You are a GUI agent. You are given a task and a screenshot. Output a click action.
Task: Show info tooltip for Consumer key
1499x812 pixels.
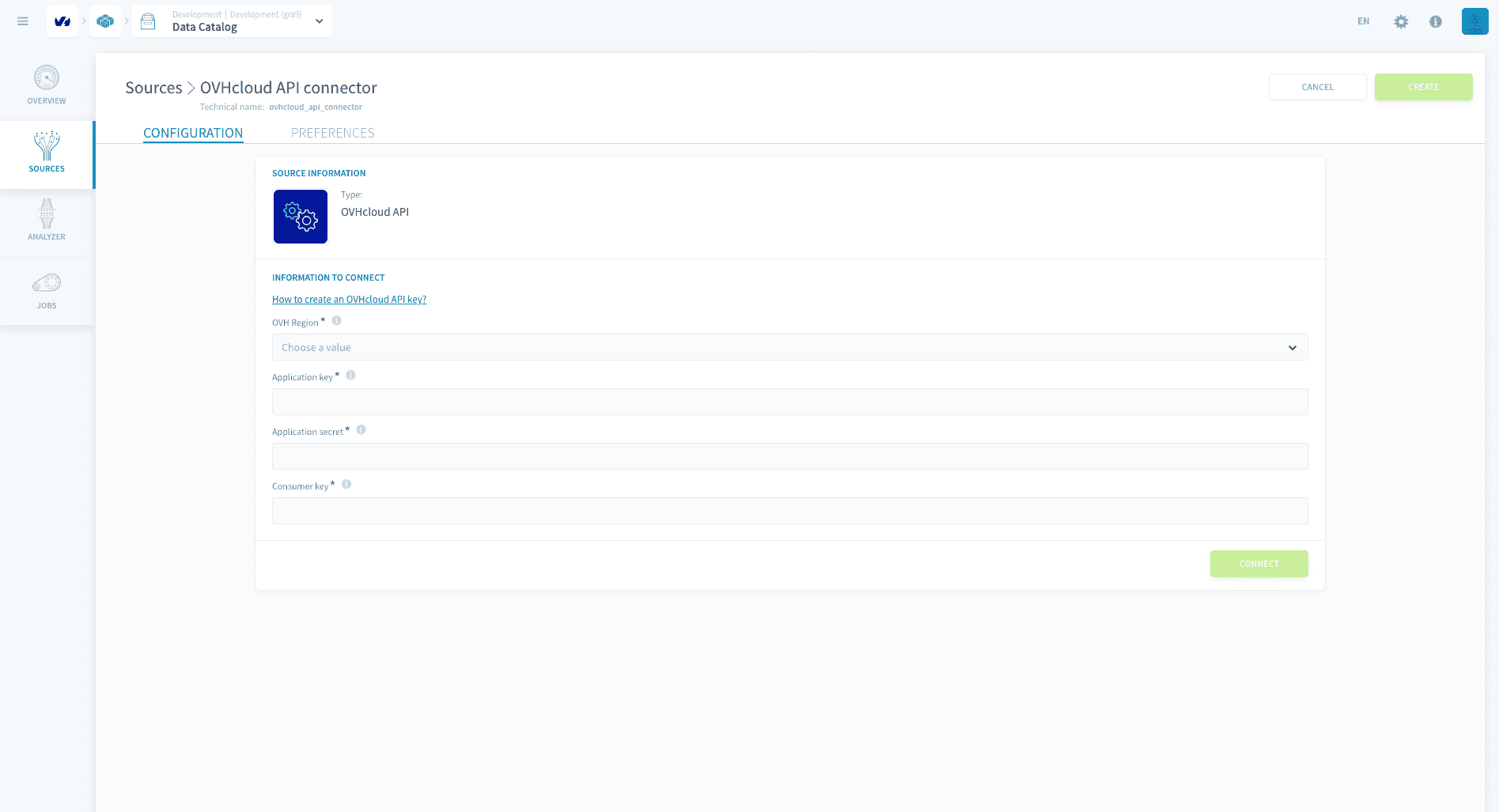point(346,485)
